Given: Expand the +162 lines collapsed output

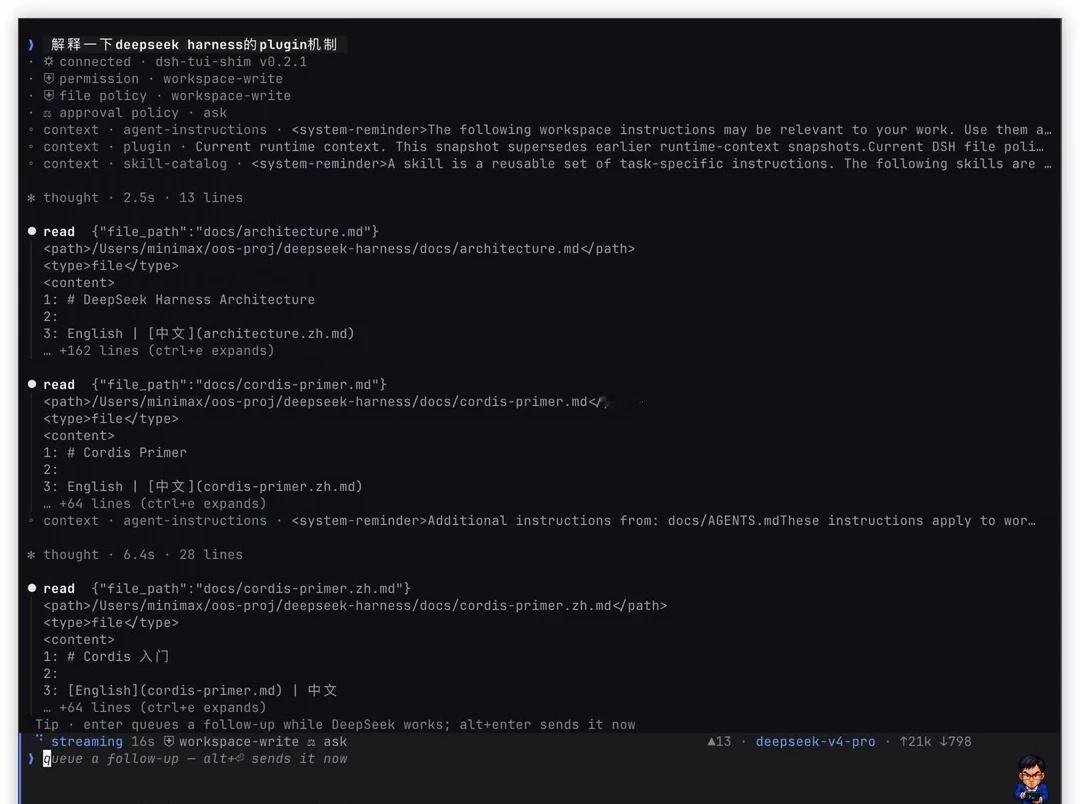Looking at the screenshot, I should 159,351.
